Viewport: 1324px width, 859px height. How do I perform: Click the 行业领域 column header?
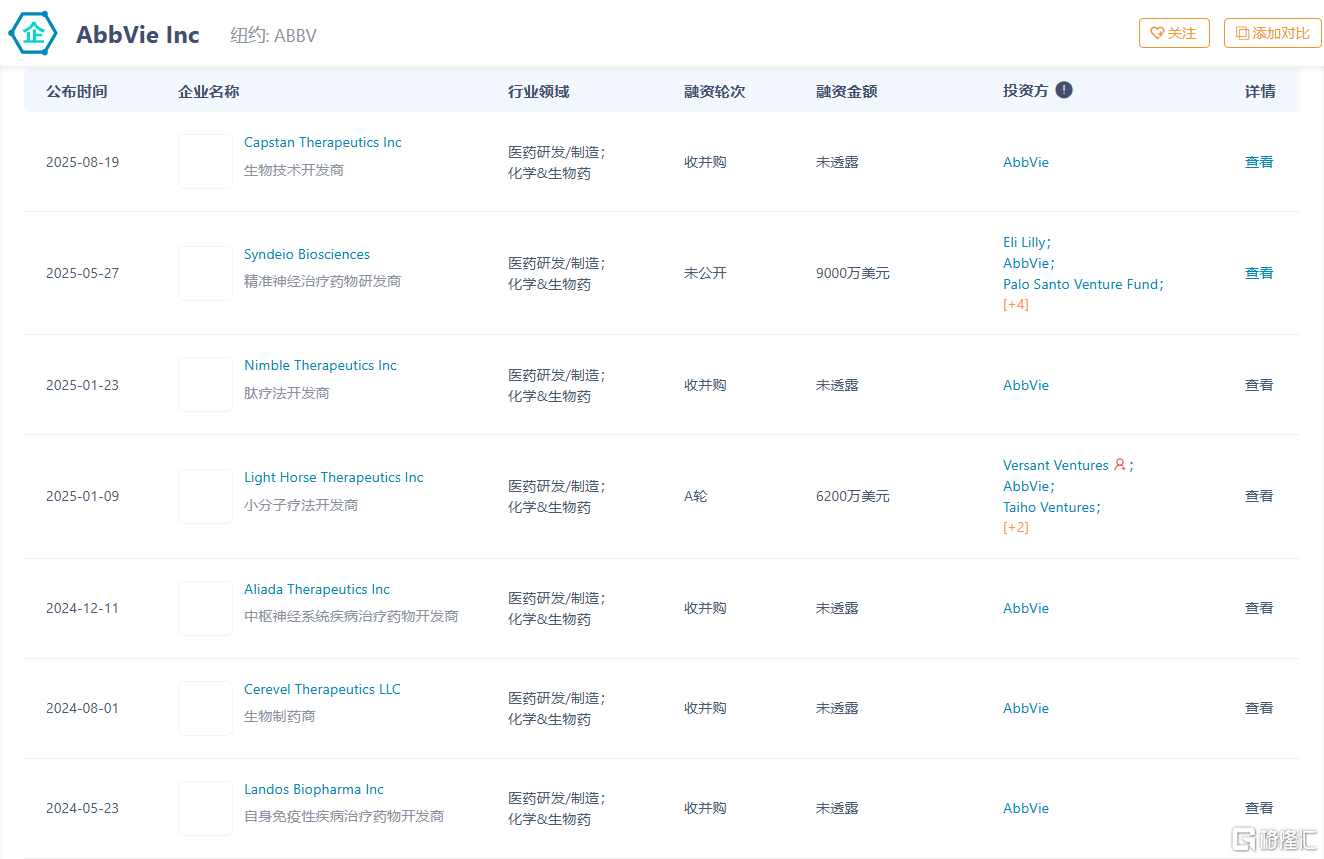pyautogui.click(x=538, y=91)
